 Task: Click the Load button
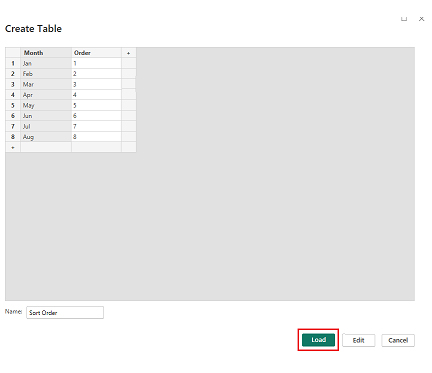click(318, 340)
